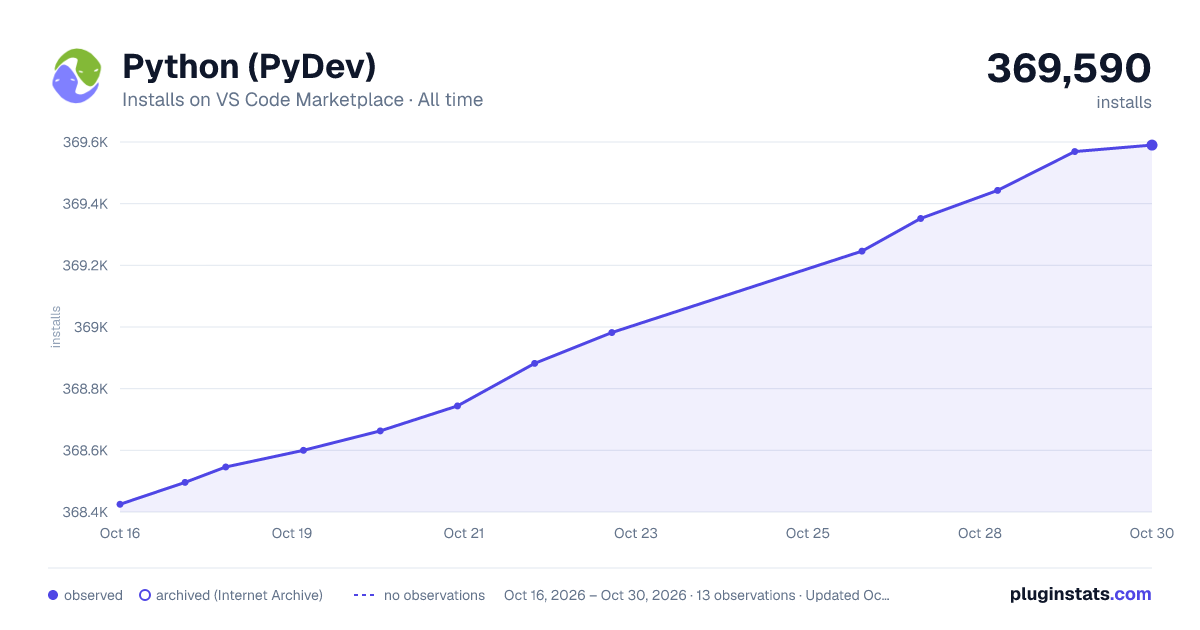Click the Oct 19 x-axis label
This screenshot has width=1200, height=630.
click(x=292, y=533)
